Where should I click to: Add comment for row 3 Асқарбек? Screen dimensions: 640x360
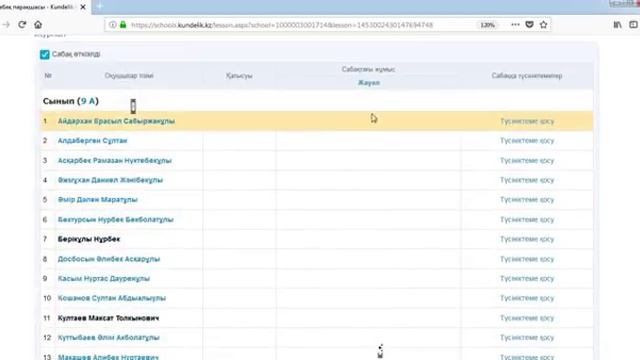(x=527, y=160)
